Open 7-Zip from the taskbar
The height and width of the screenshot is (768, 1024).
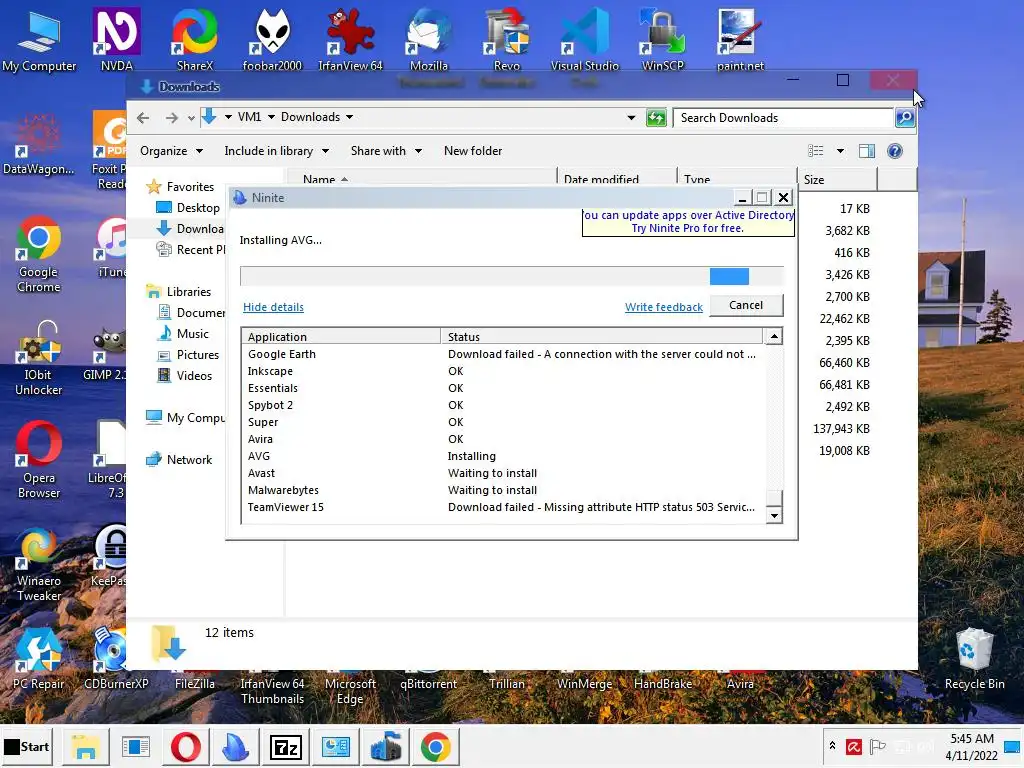click(x=286, y=746)
